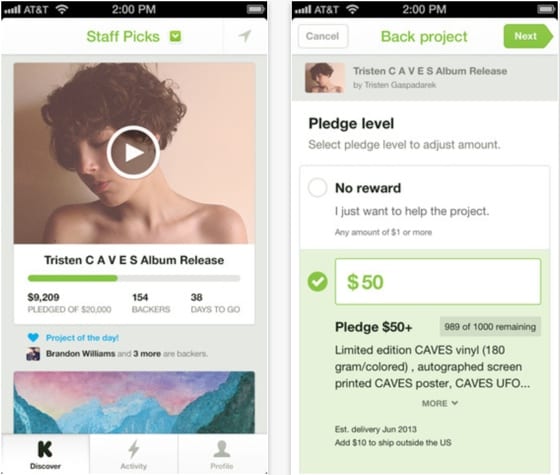Toggle the green $50 pledge checkmark
The height and width of the screenshot is (475, 560).
click(x=318, y=281)
